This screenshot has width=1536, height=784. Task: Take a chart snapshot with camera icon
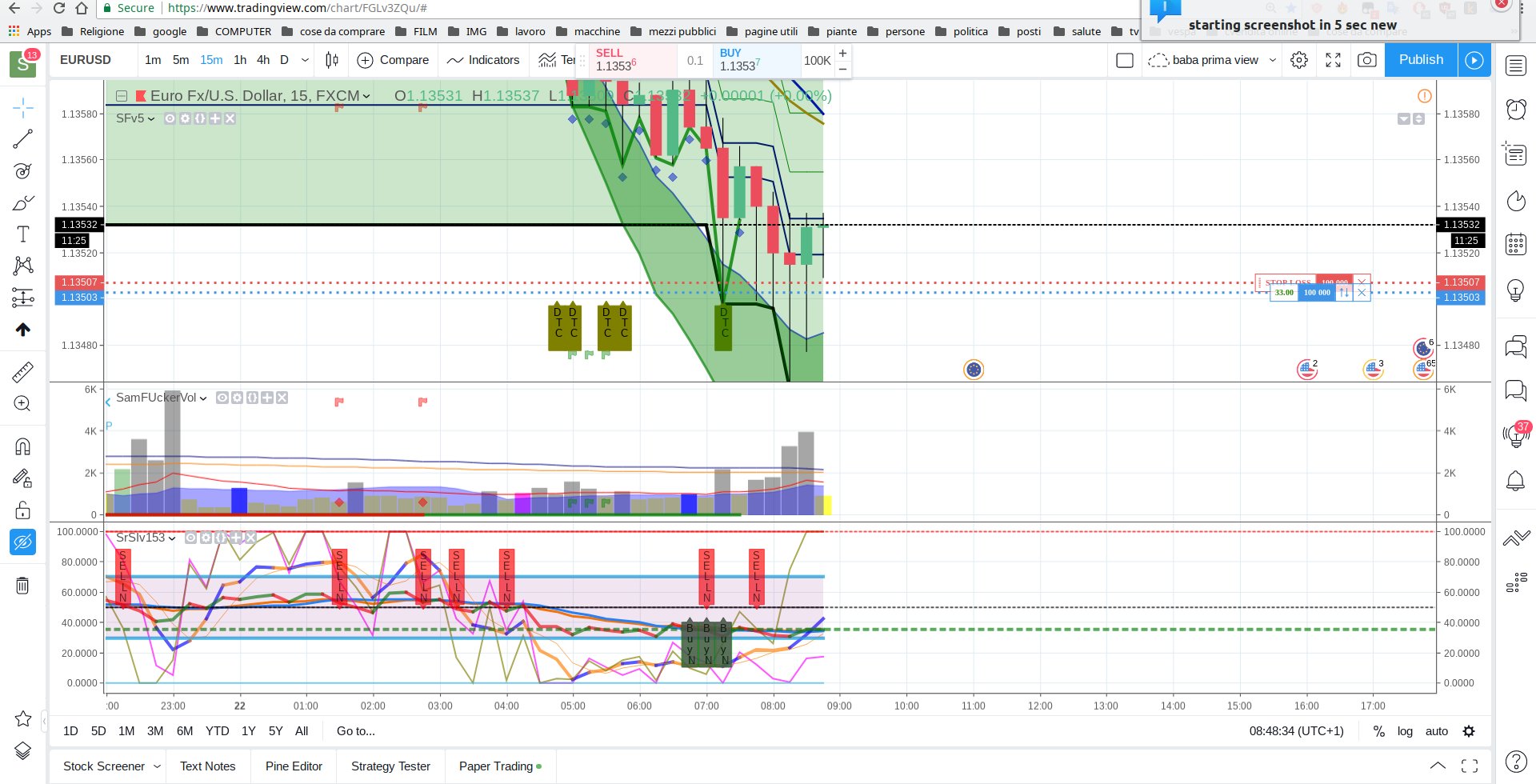click(1367, 60)
